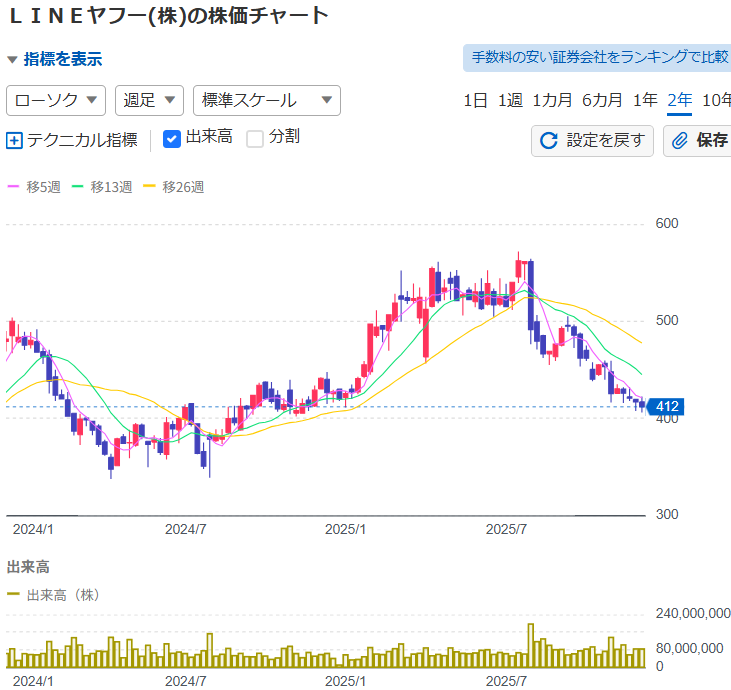The height and width of the screenshot is (690, 731).
Task: Click the 設定を戻す button
Action: point(592,140)
